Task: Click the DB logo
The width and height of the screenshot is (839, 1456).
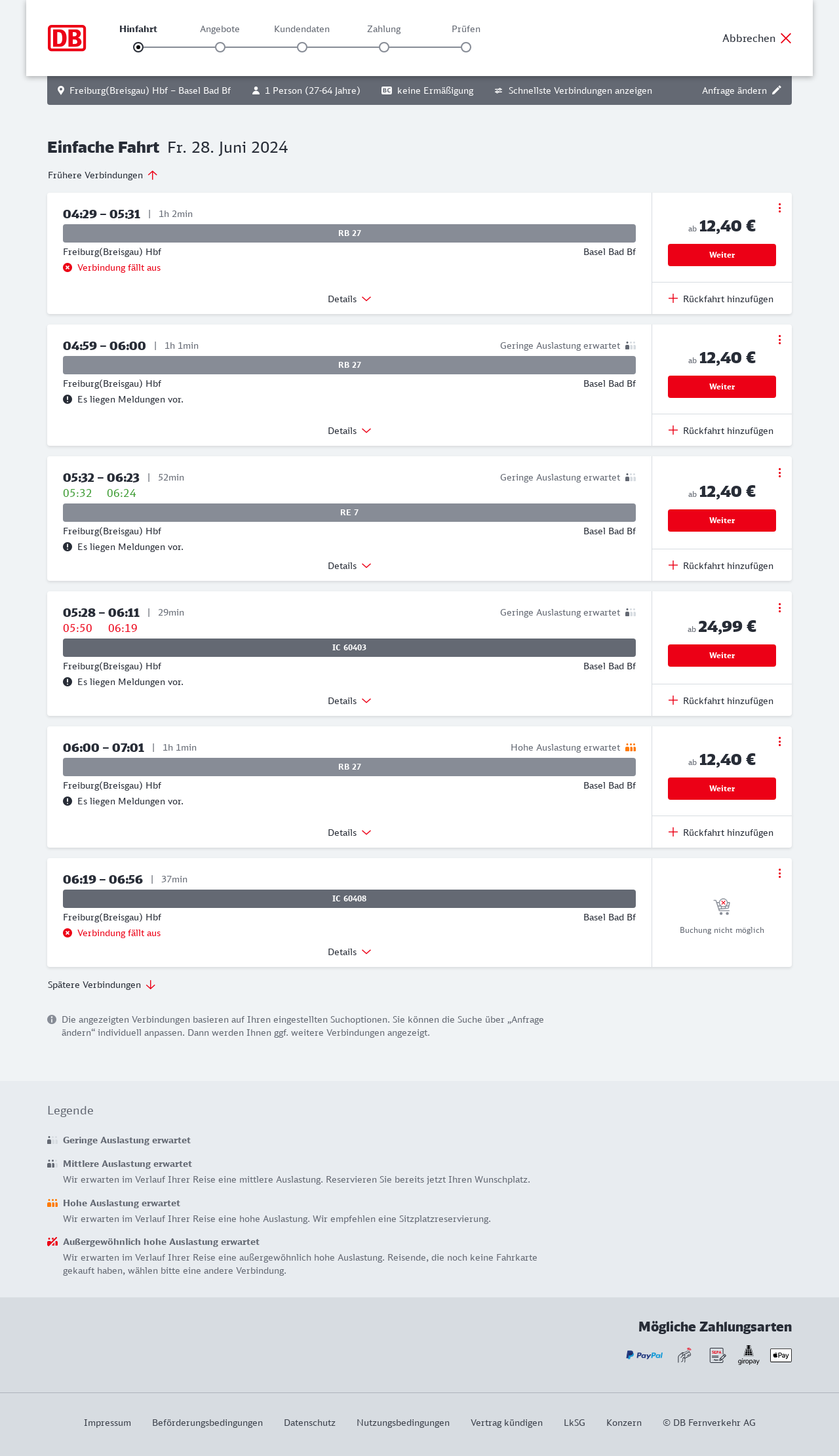Action: coord(67,38)
